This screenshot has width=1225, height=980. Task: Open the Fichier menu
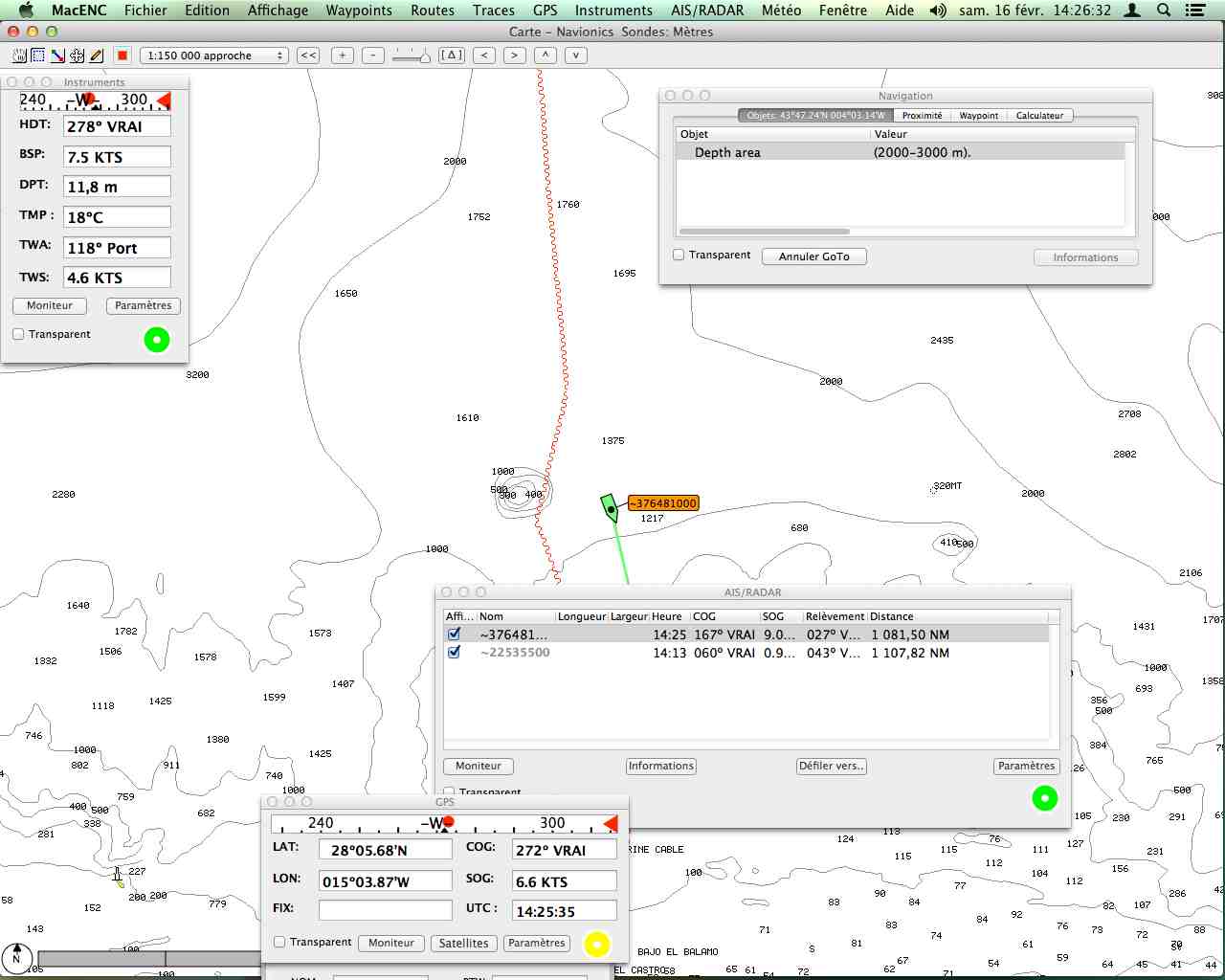[x=145, y=11]
